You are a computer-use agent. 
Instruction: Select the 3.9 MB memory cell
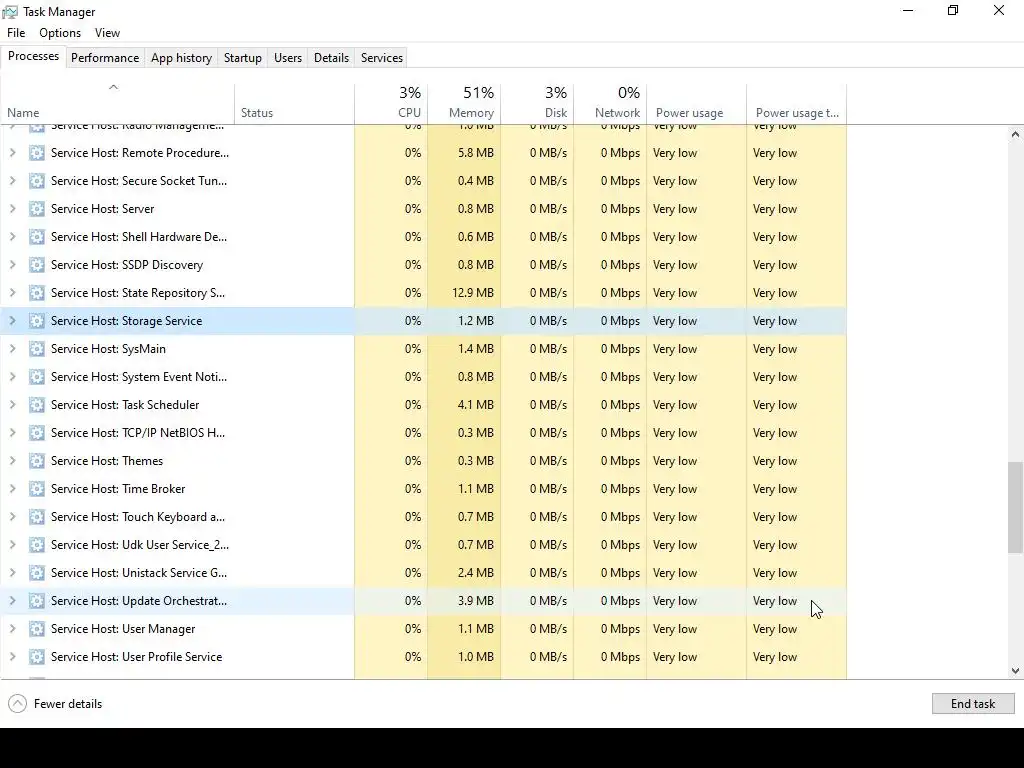click(x=464, y=602)
